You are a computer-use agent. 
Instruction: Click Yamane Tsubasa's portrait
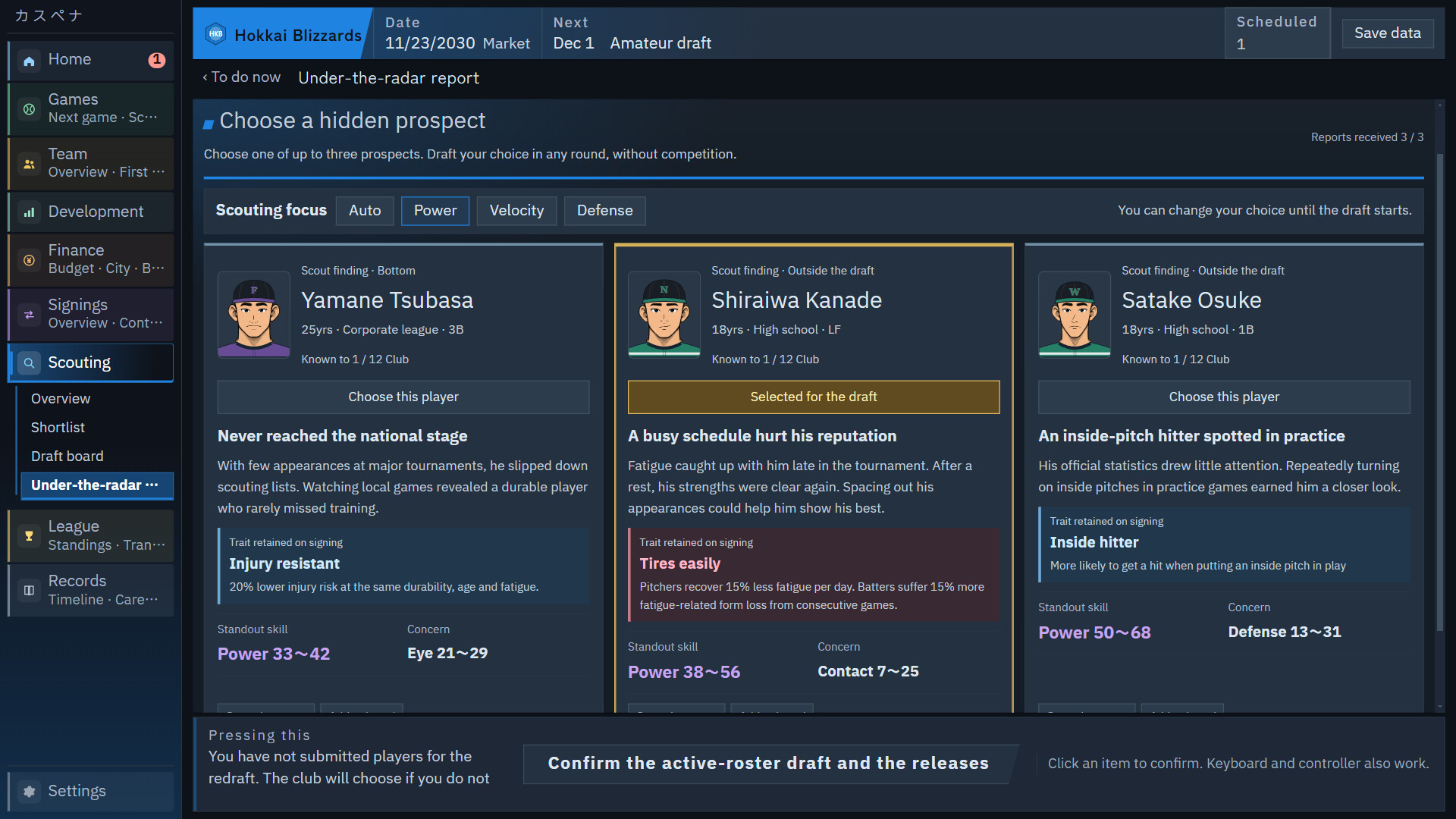254,315
